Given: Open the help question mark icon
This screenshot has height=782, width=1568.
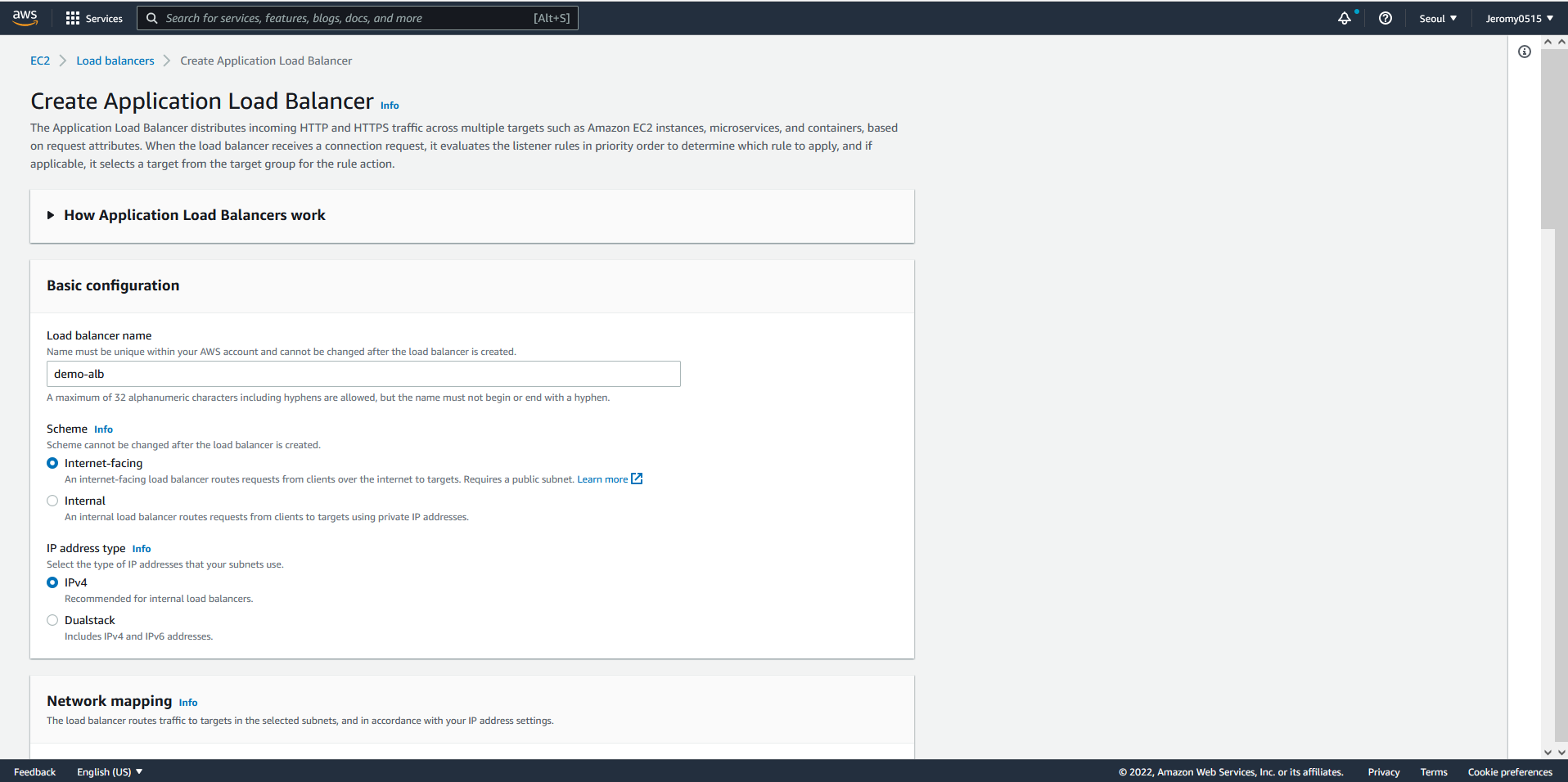Looking at the screenshot, I should coord(1386,18).
